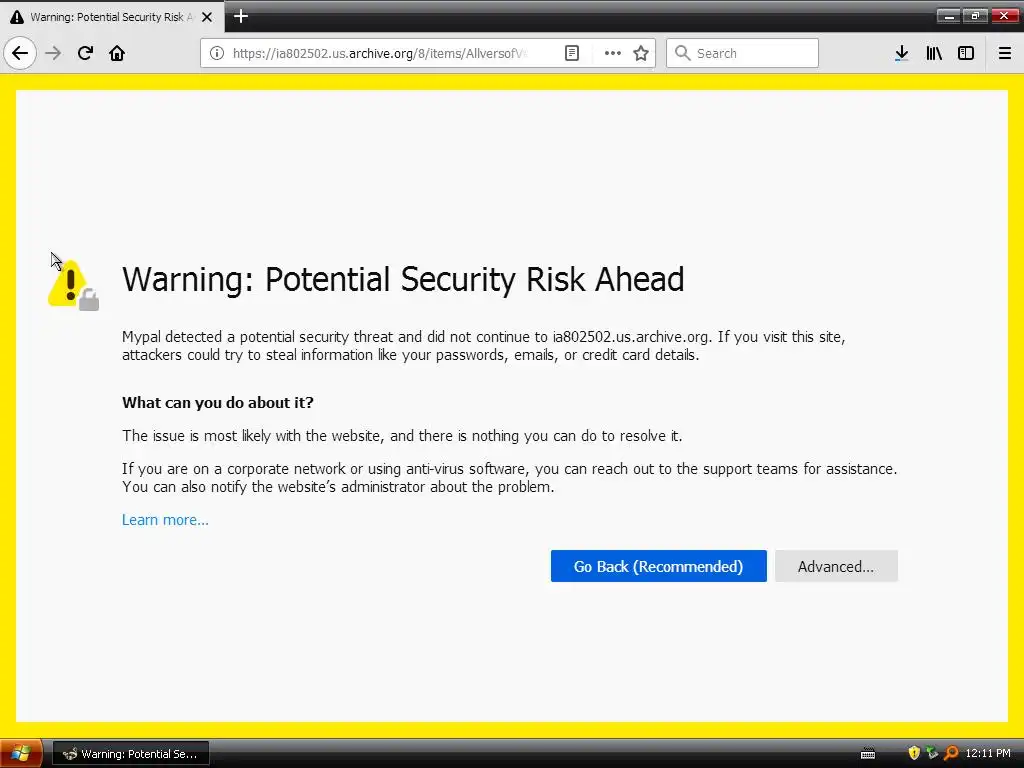Reload the current page

coord(85,53)
